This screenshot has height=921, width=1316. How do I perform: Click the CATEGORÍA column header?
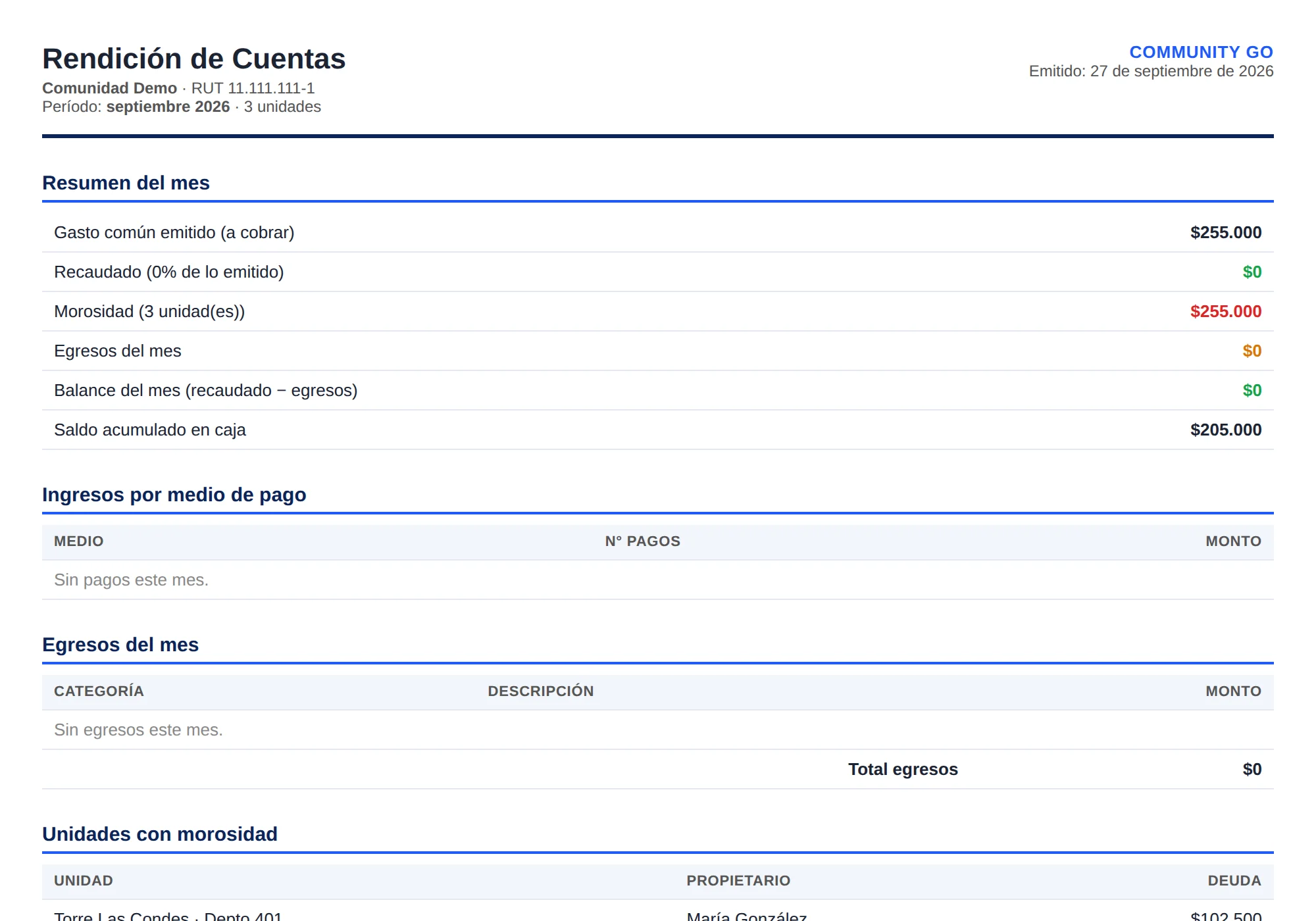point(99,691)
